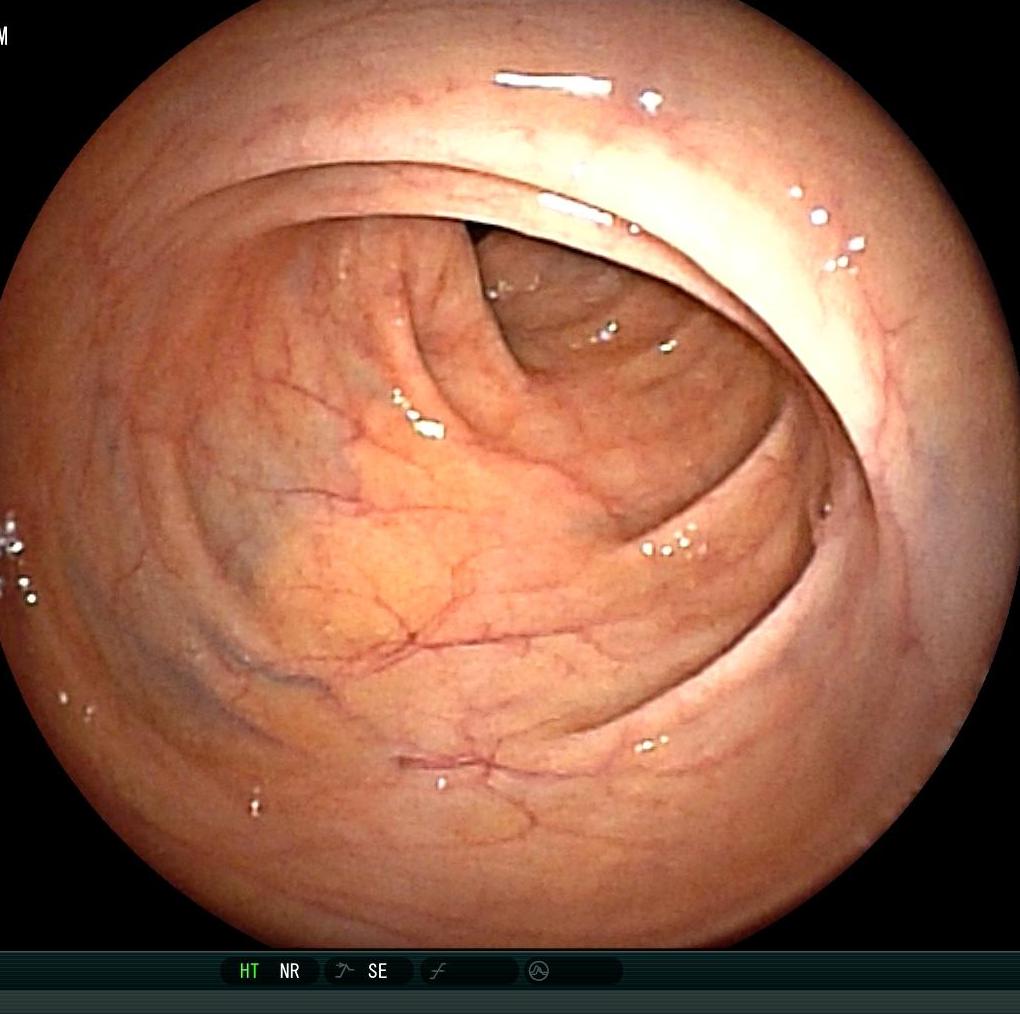Click the green HT indicator

tap(249, 971)
